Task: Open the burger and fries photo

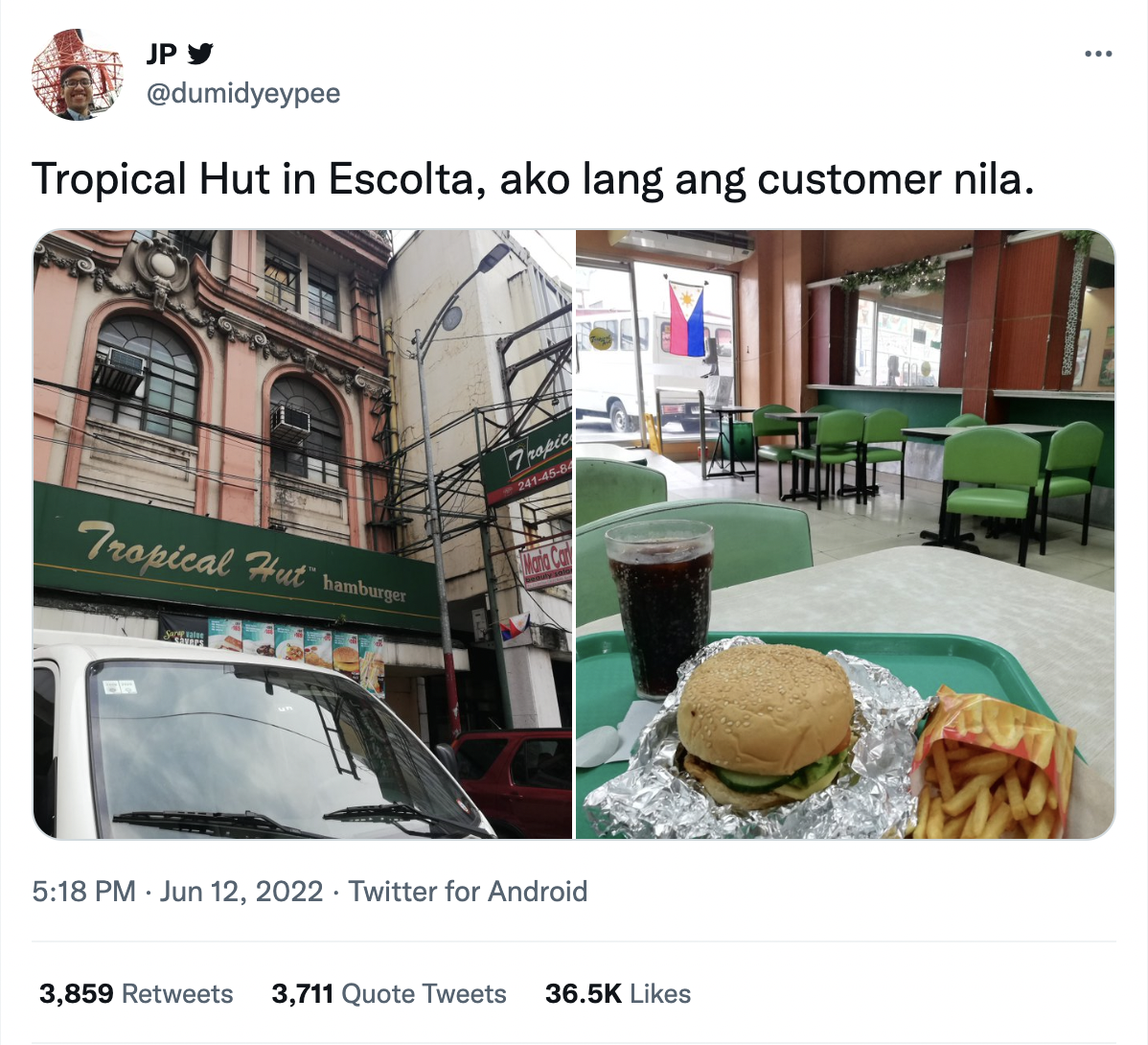Action: (845, 535)
